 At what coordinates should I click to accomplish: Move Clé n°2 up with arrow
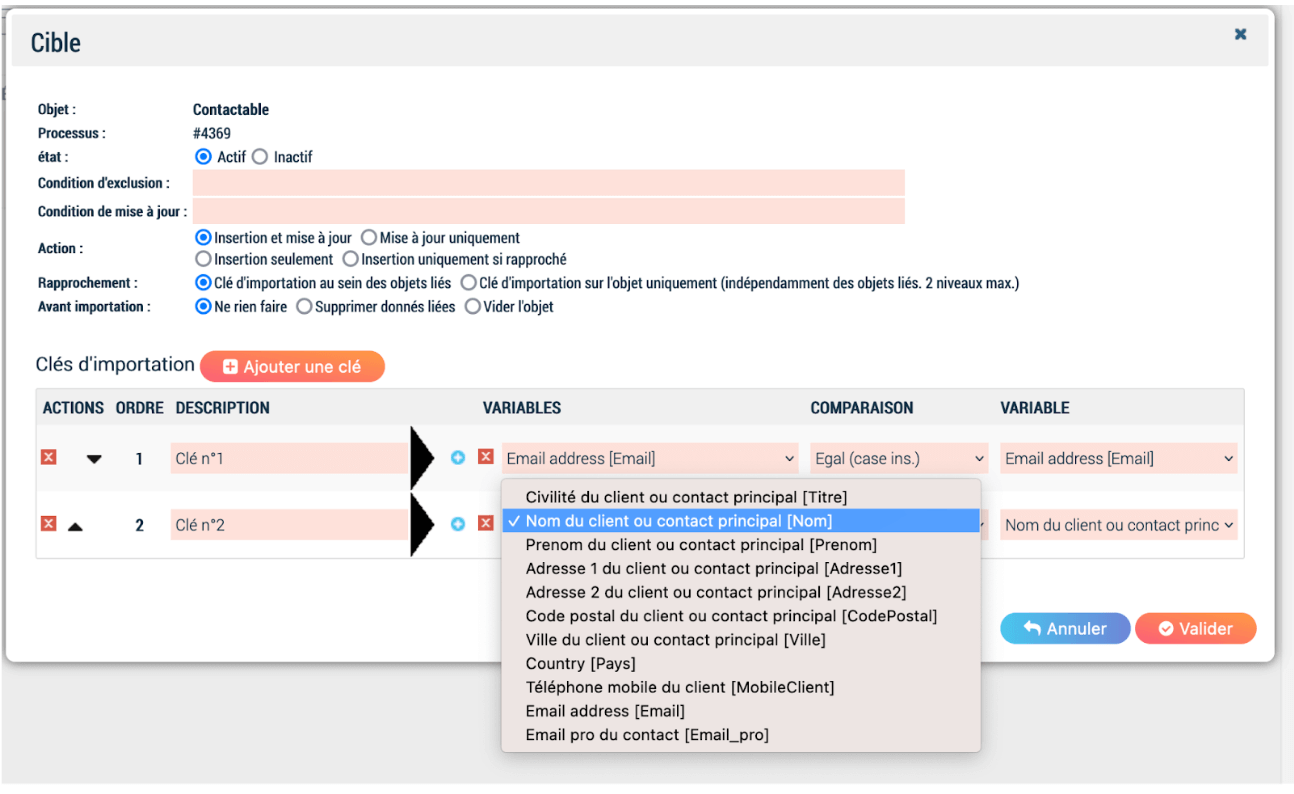click(75, 525)
